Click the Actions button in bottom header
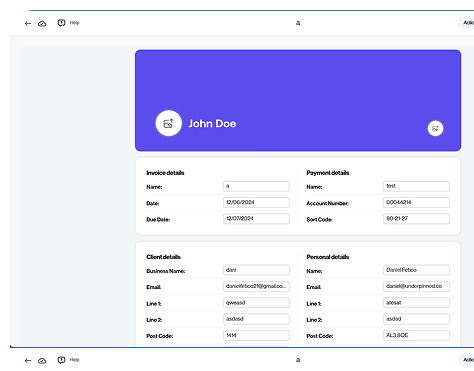Image resolution: width=474 pixels, height=371 pixels. point(467,360)
